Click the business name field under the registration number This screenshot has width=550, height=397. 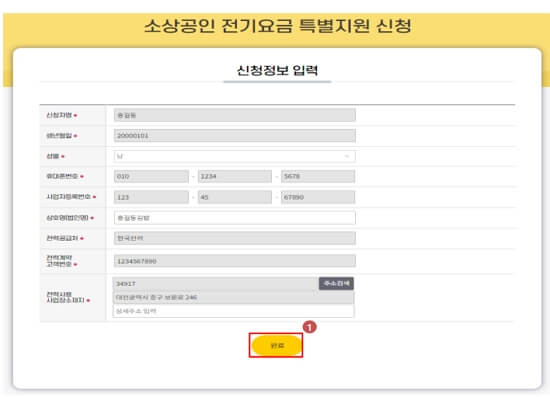(234, 218)
